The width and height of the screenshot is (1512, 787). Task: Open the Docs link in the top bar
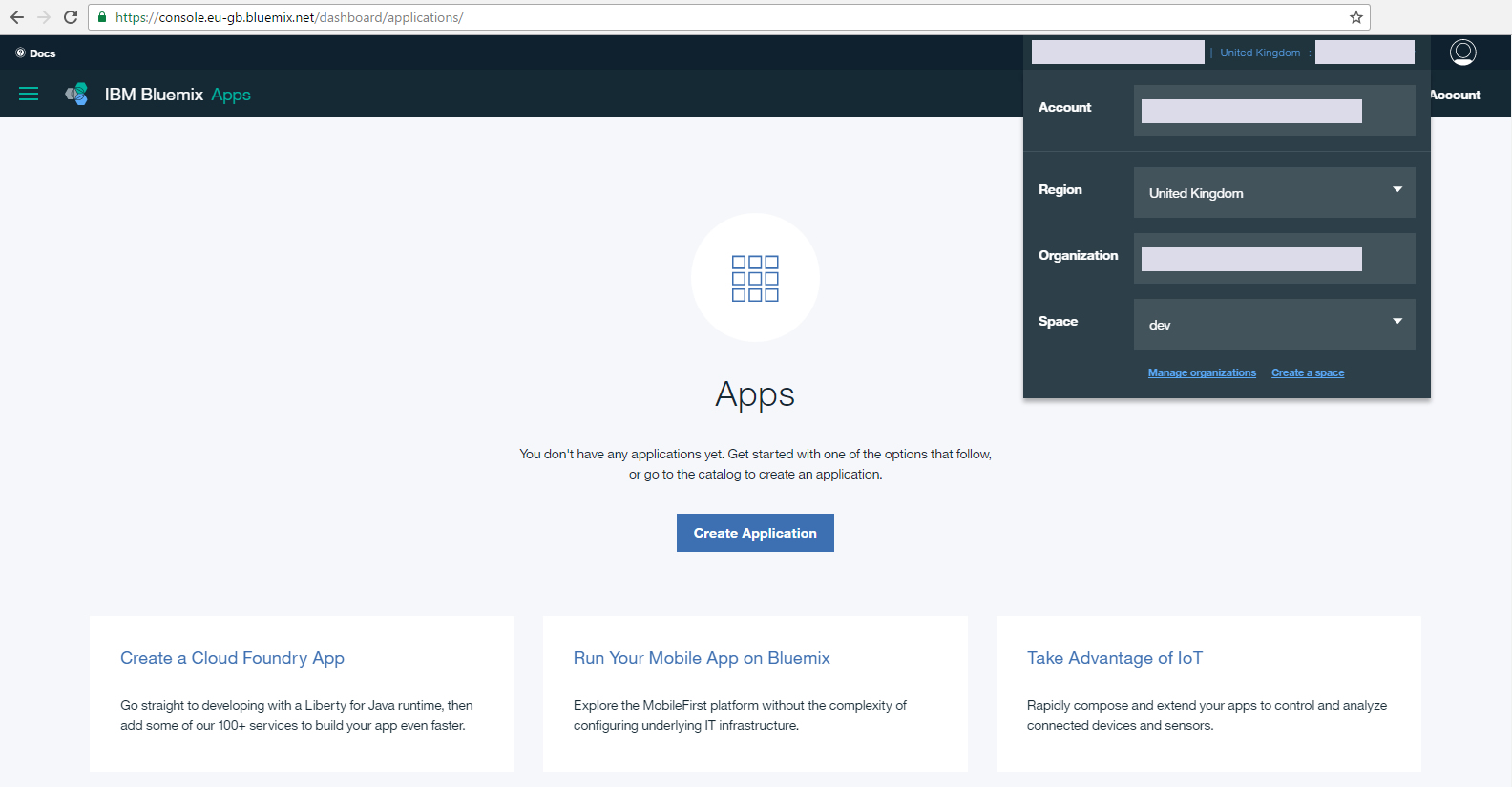(x=36, y=53)
